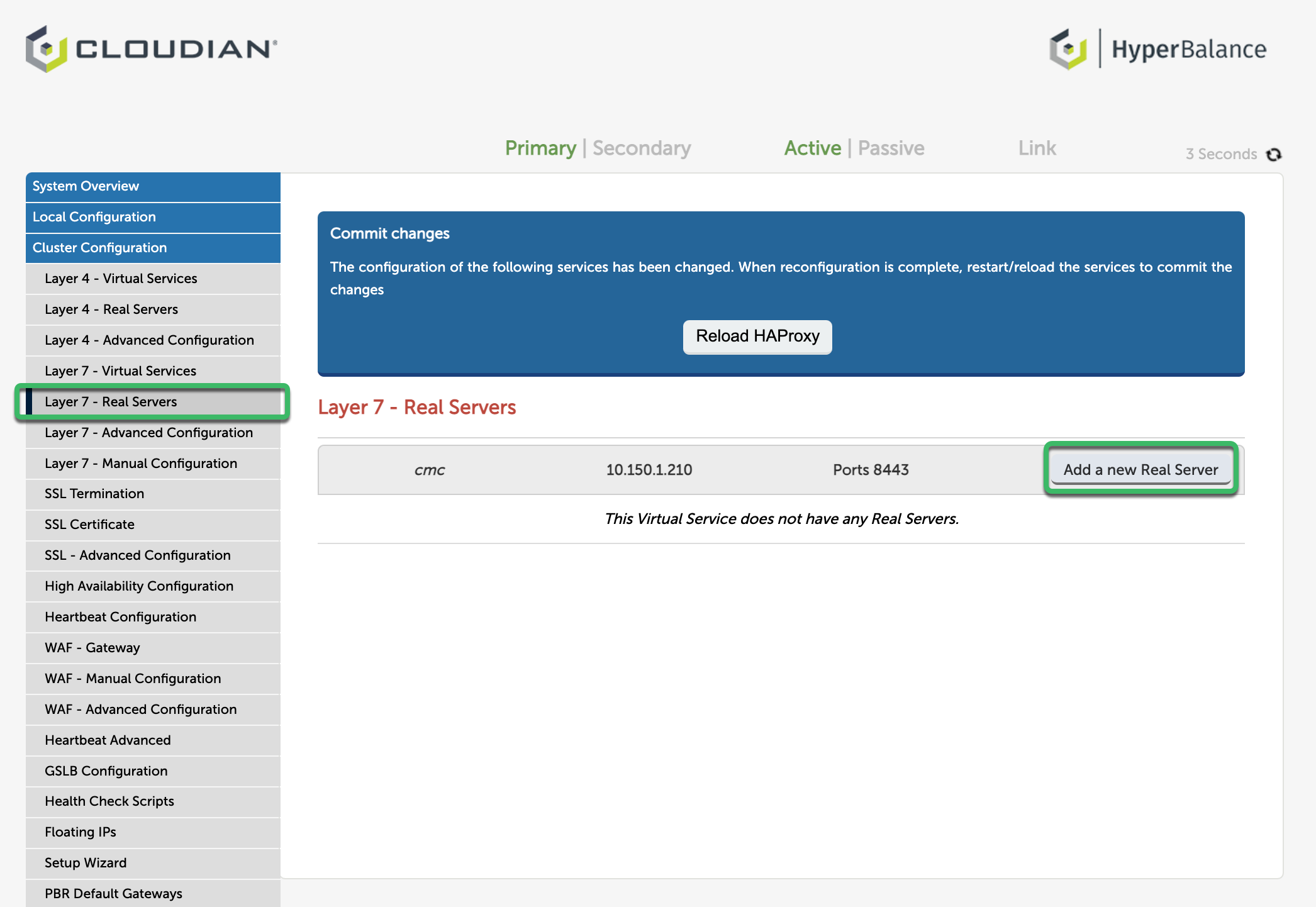The image size is (1316, 907).
Task: Click the Ports 8443 text
Action: (x=871, y=470)
